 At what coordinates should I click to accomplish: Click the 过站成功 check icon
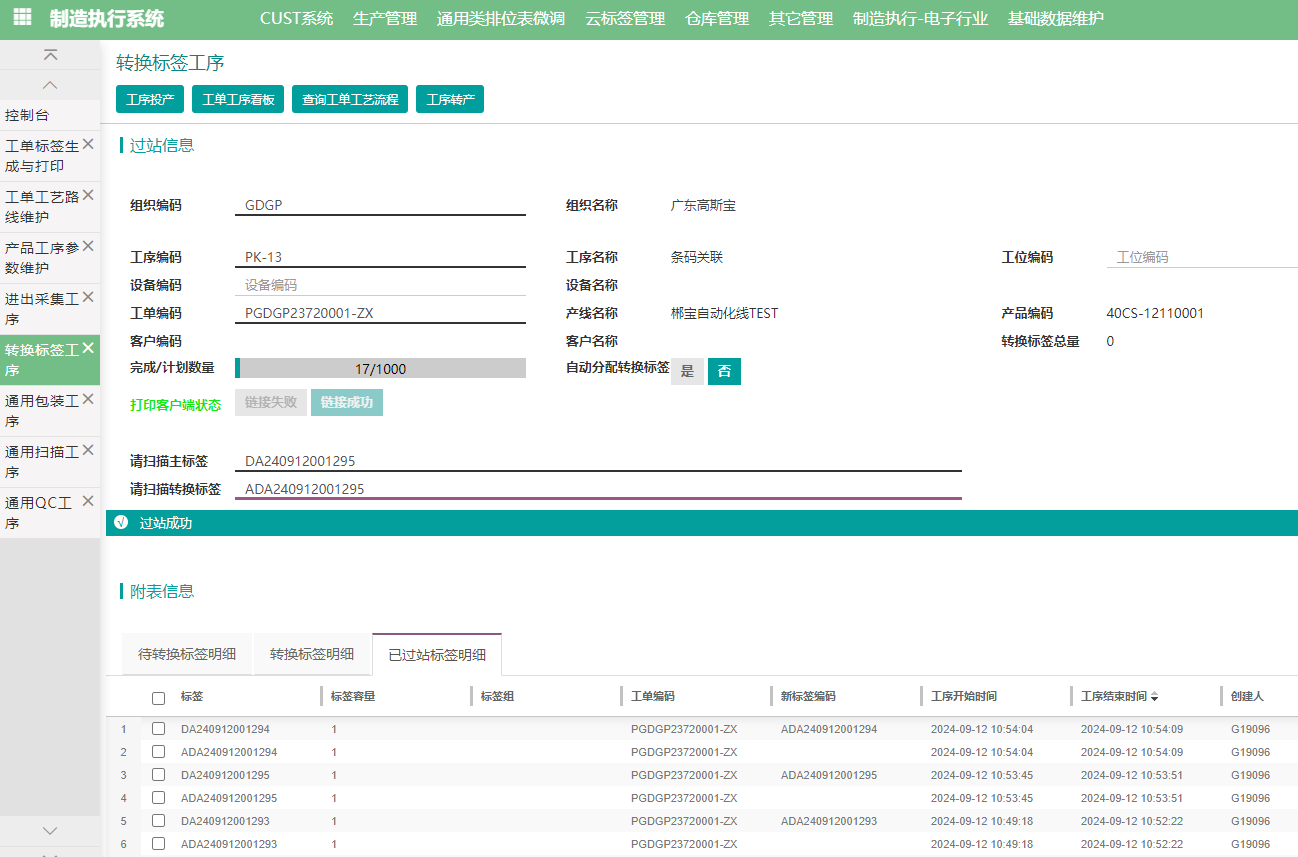tap(122, 523)
